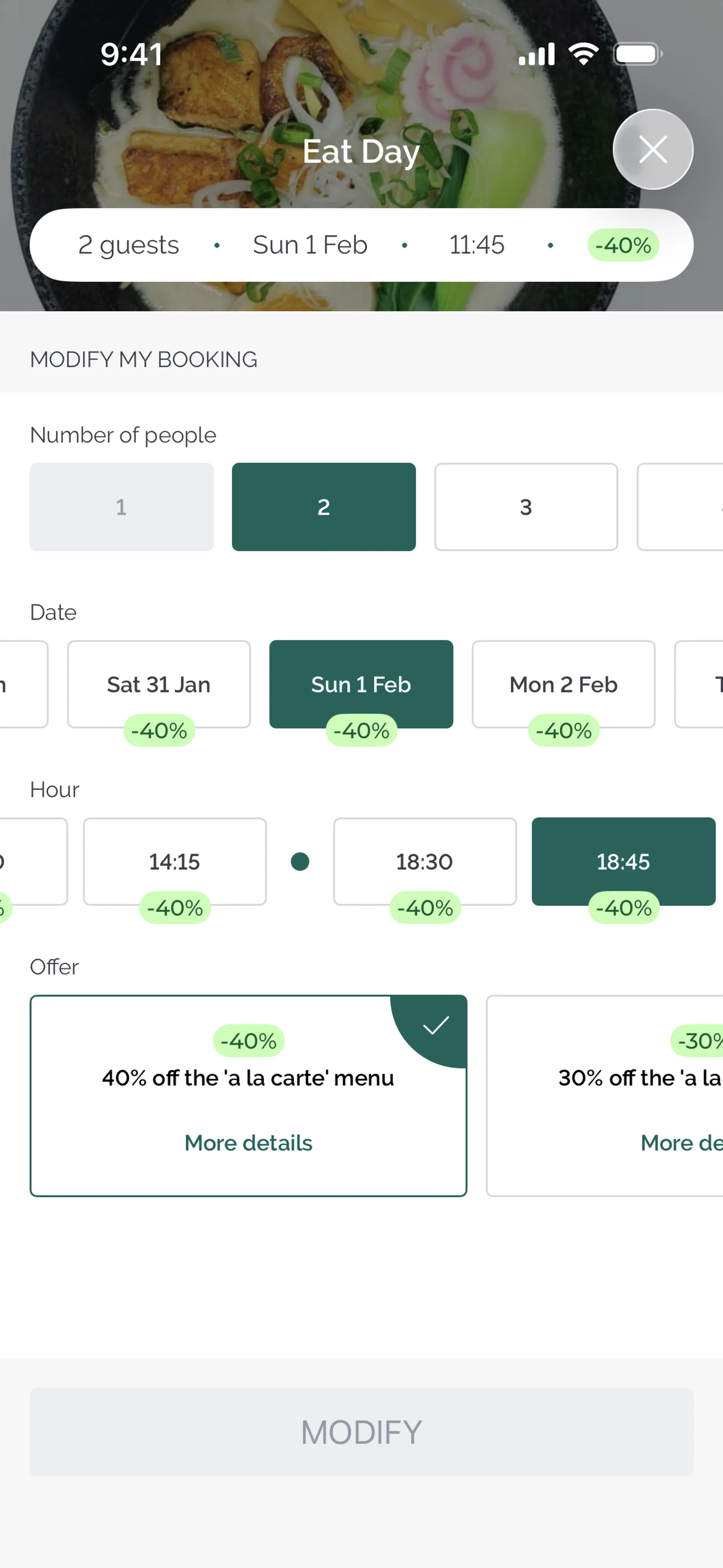Close the booking modification screen
Screen dimensions: 723x1568
pos(653,149)
